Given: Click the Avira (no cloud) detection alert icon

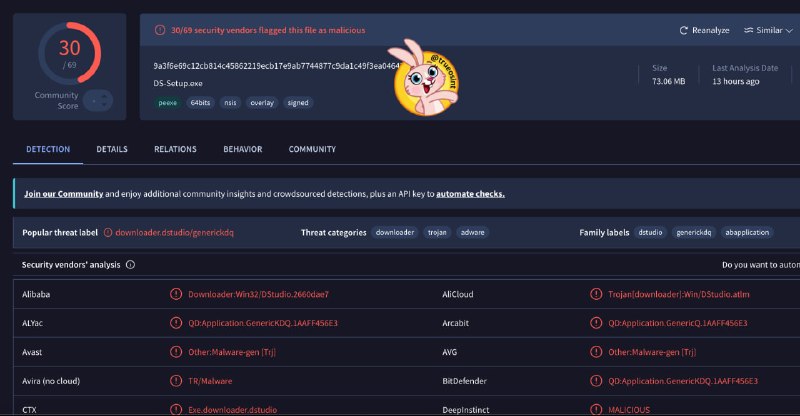Looking at the screenshot, I should tap(176, 381).
